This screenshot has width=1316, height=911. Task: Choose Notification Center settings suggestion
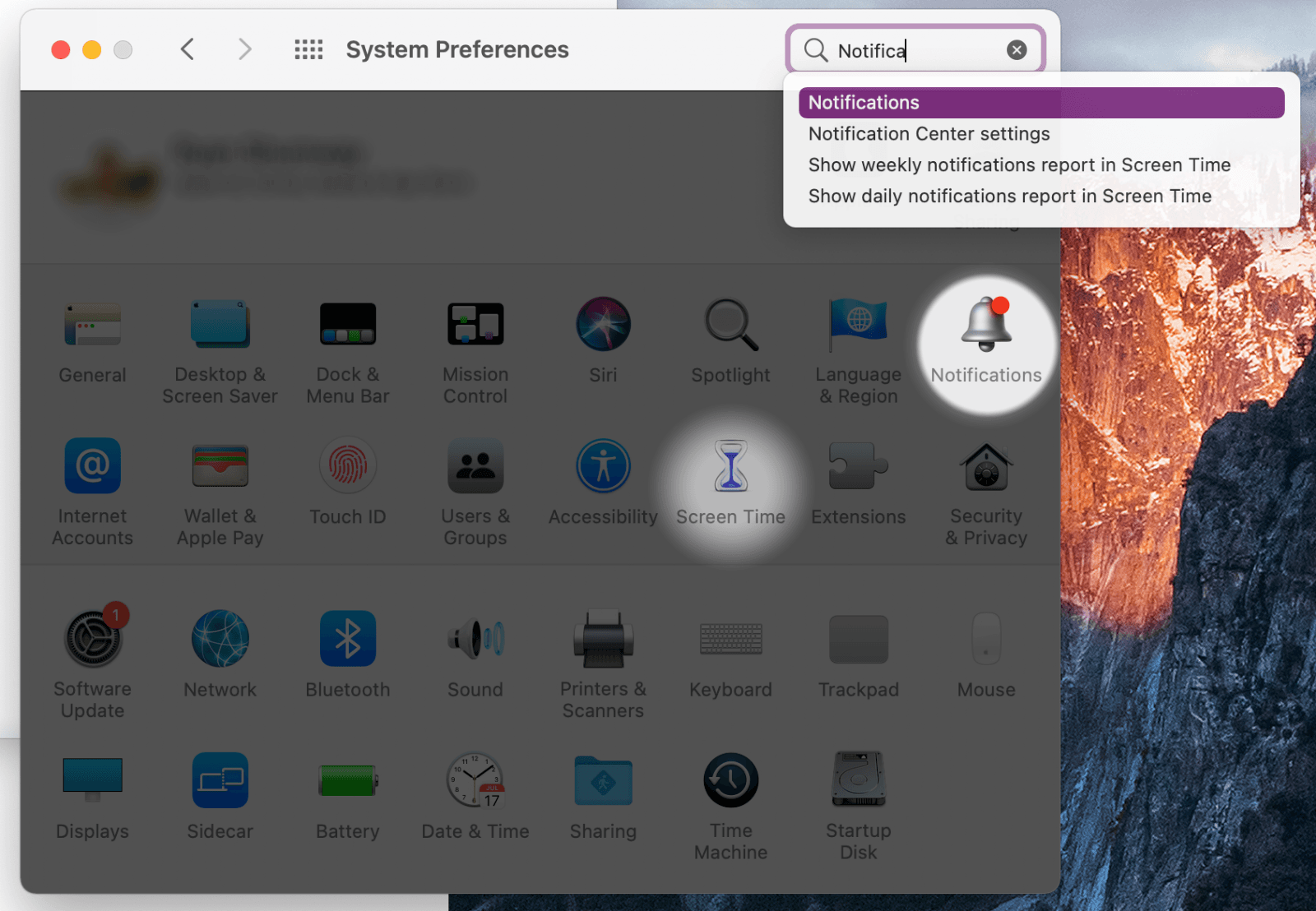(x=1041, y=134)
